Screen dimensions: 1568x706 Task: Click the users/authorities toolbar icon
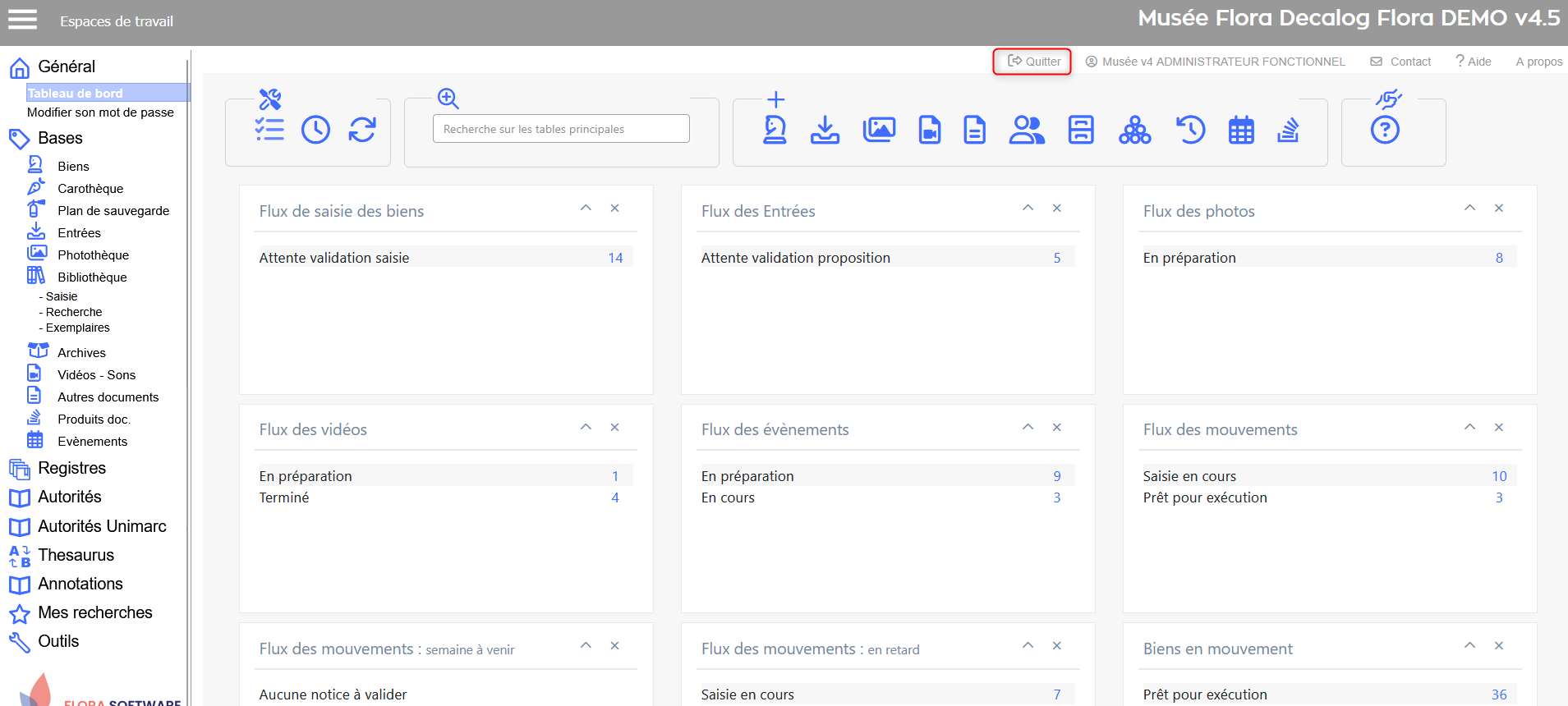[x=1027, y=130]
